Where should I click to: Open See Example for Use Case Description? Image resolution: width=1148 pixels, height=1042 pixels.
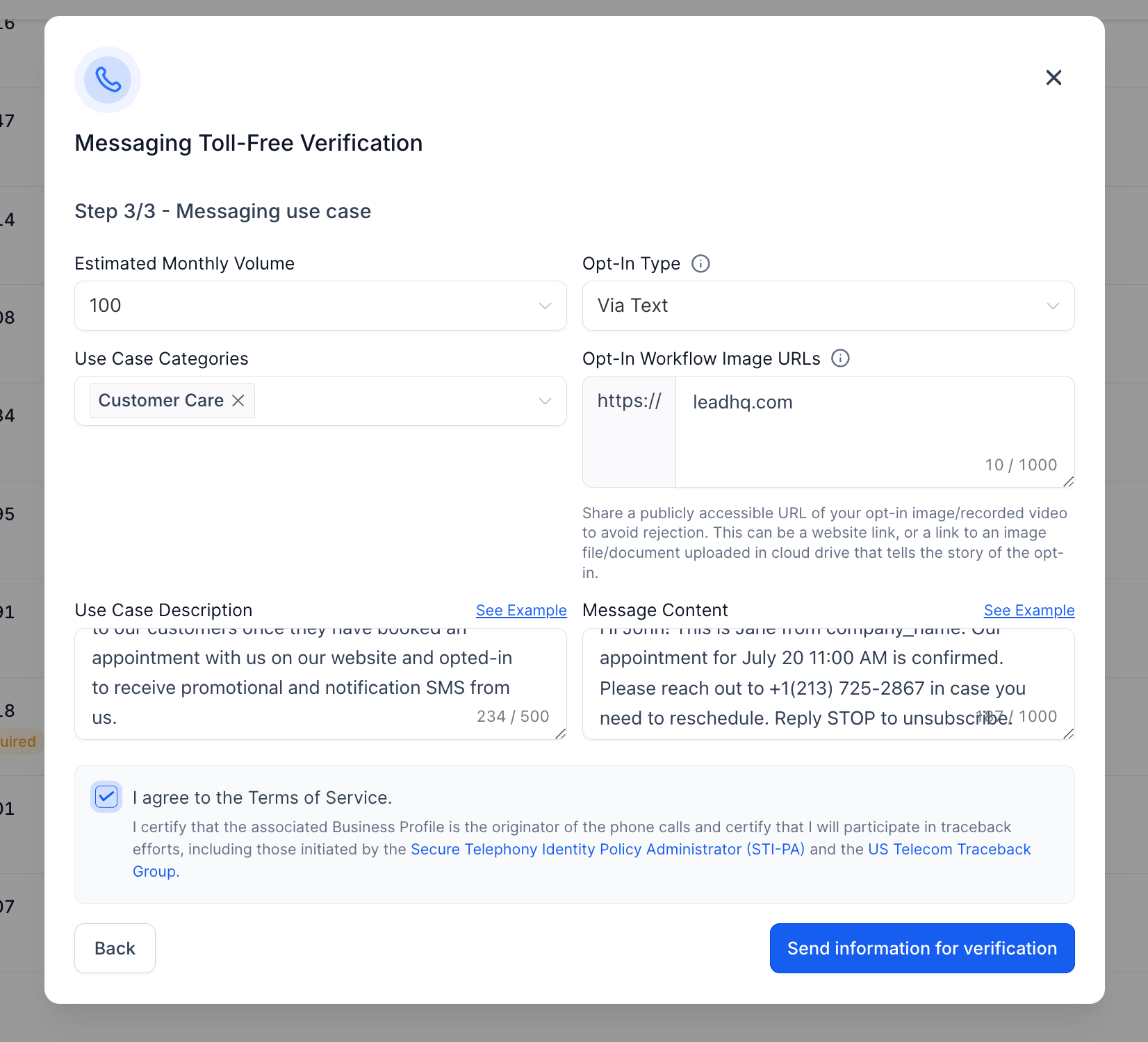[521, 611]
